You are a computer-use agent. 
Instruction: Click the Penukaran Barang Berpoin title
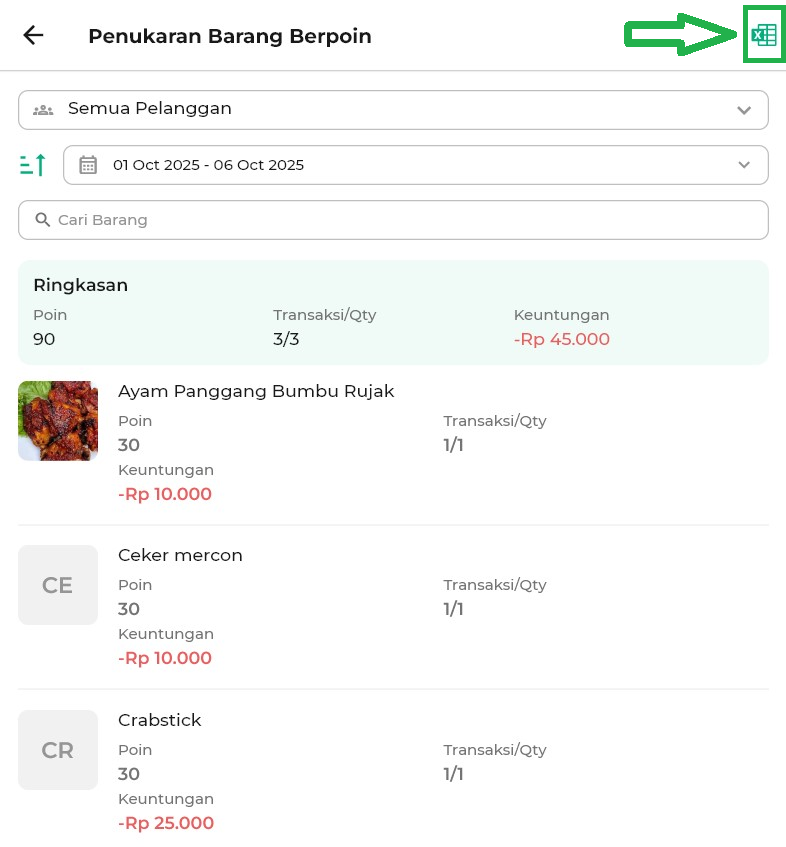(x=229, y=36)
